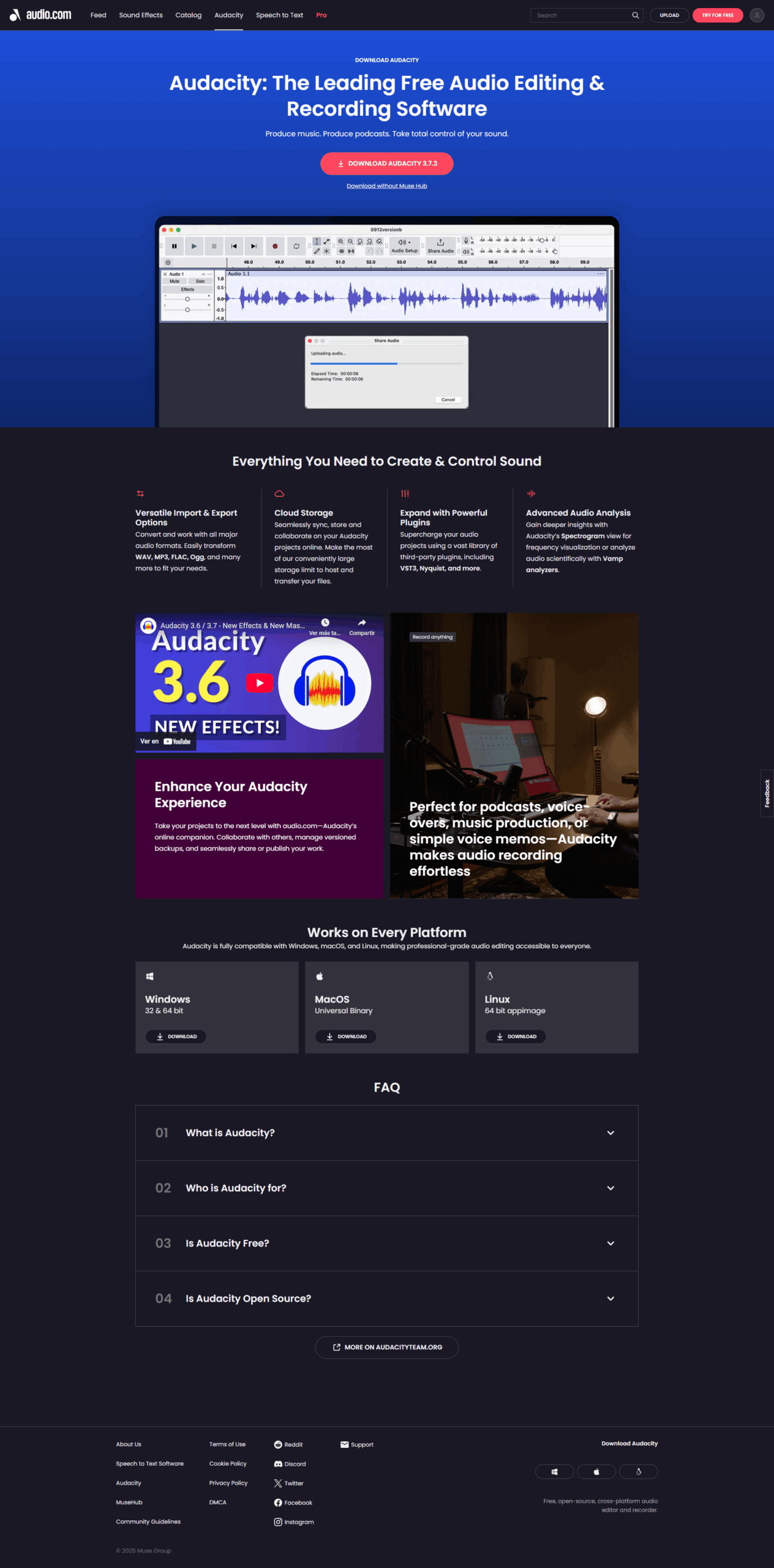
Task: Expand the Who is Audacity for? FAQ
Action: [386, 1188]
